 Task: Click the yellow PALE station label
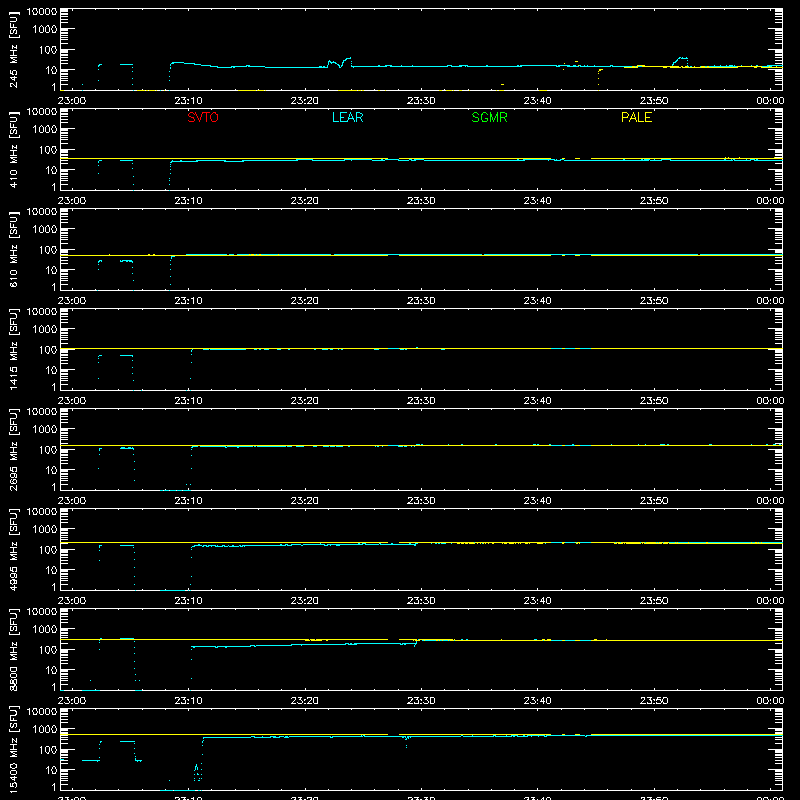tap(636, 117)
